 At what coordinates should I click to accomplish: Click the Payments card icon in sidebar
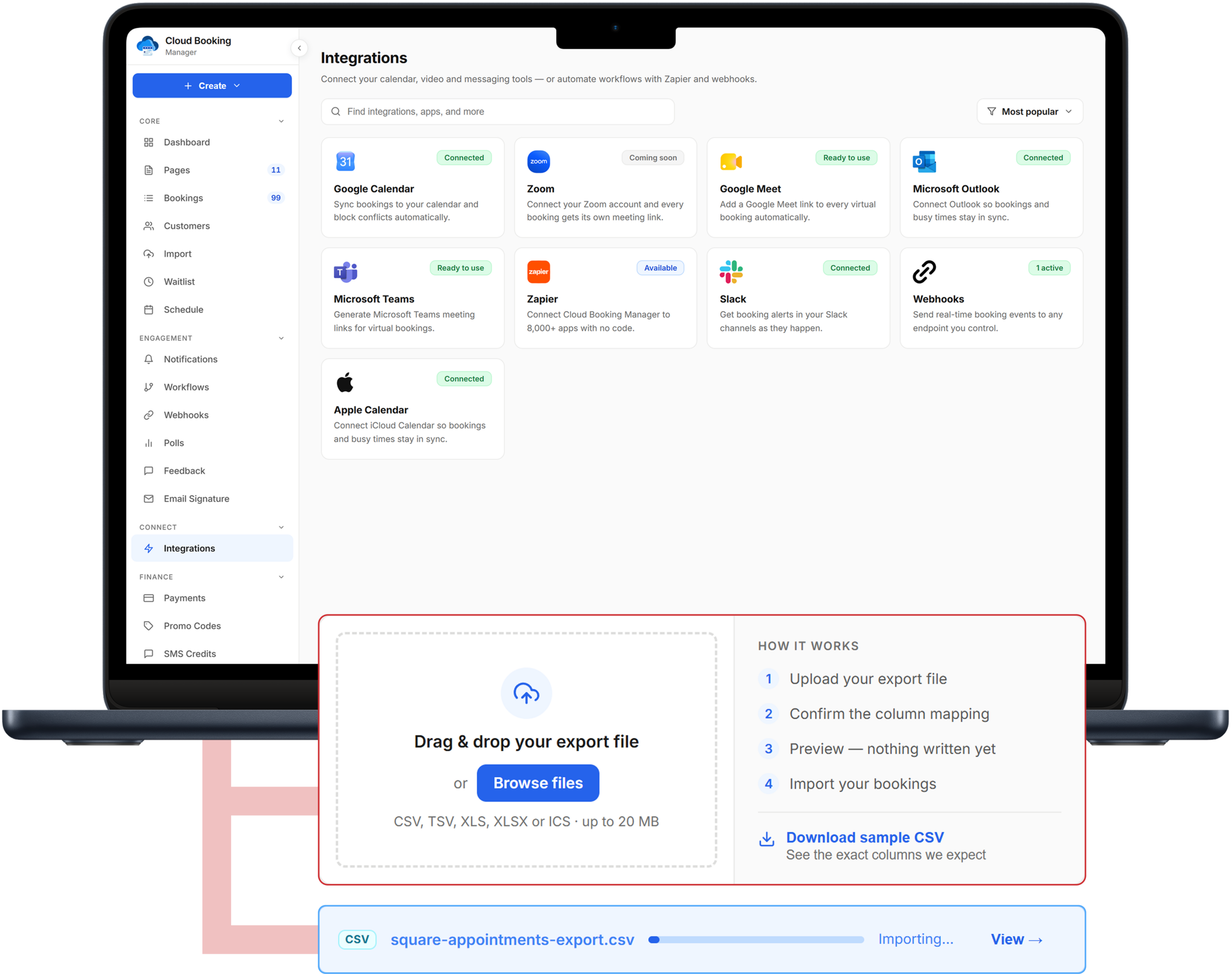149,598
